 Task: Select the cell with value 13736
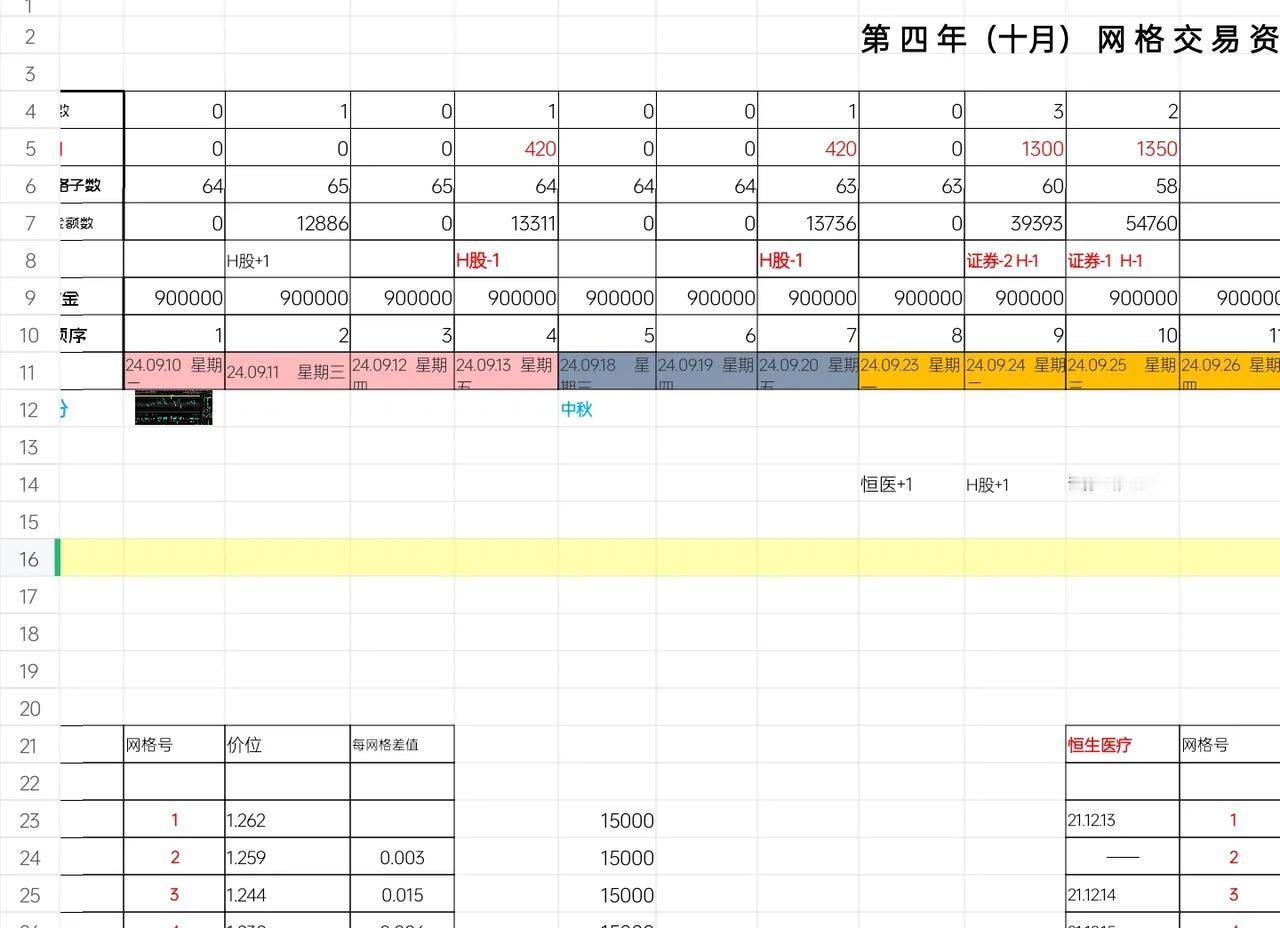point(808,223)
